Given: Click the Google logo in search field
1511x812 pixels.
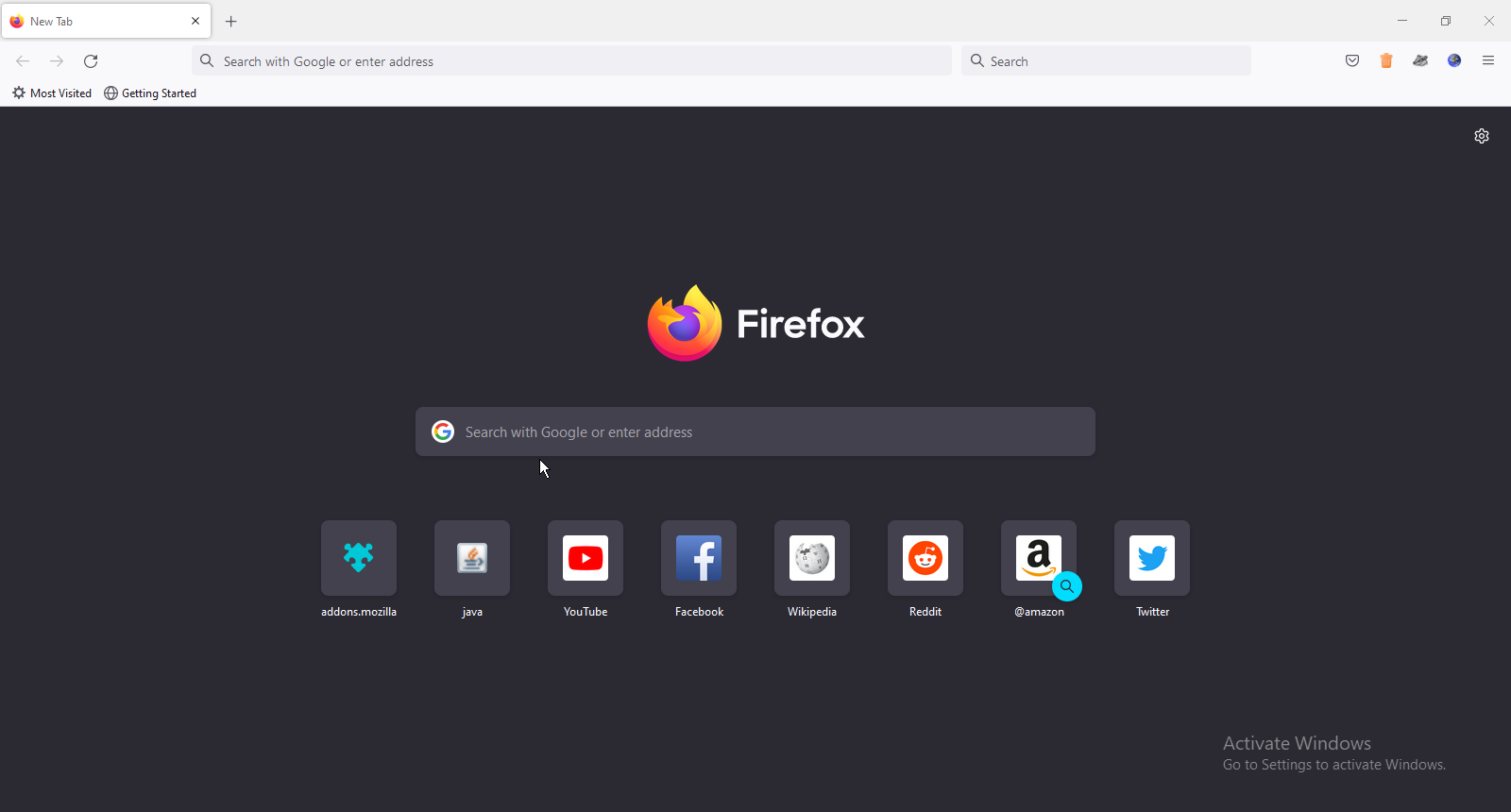Looking at the screenshot, I should (443, 431).
